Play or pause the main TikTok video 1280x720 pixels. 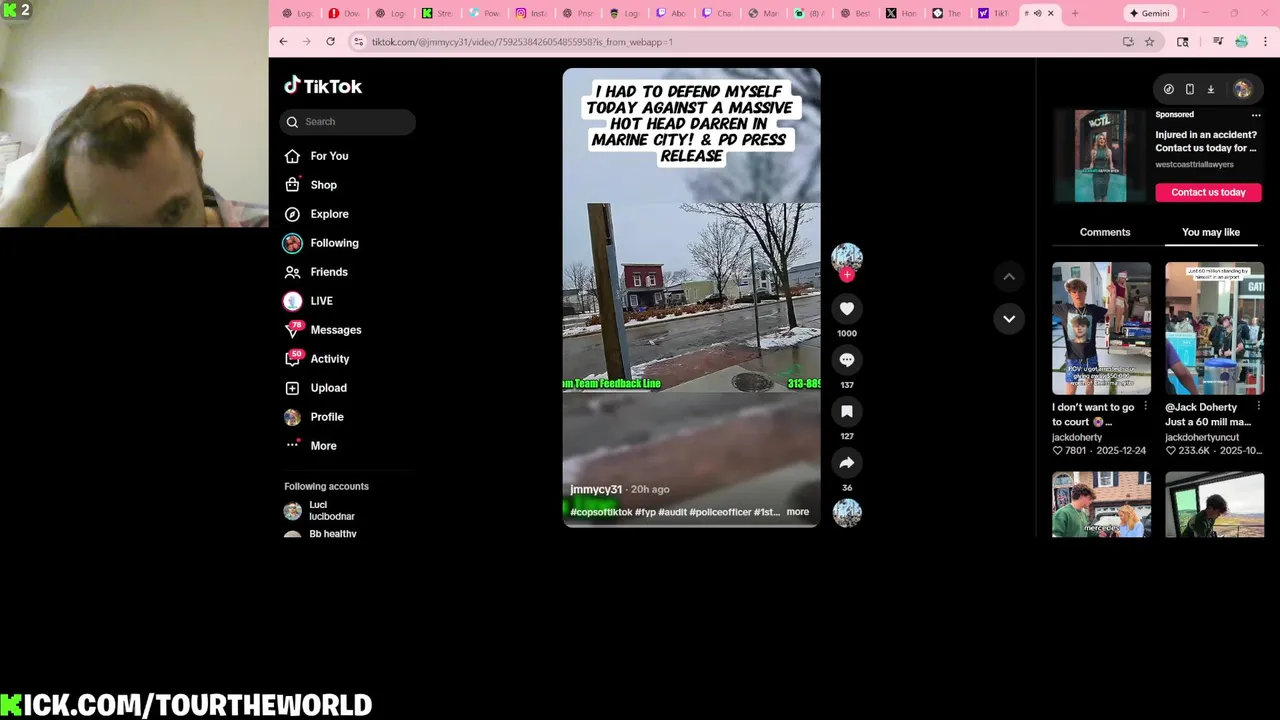coord(691,298)
